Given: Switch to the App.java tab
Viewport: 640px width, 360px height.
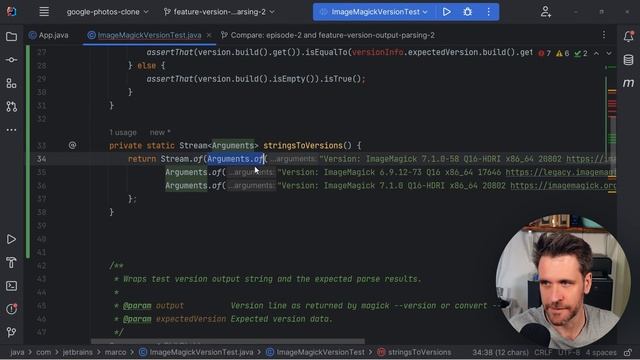Looking at the screenshot, I should point(49,35).
